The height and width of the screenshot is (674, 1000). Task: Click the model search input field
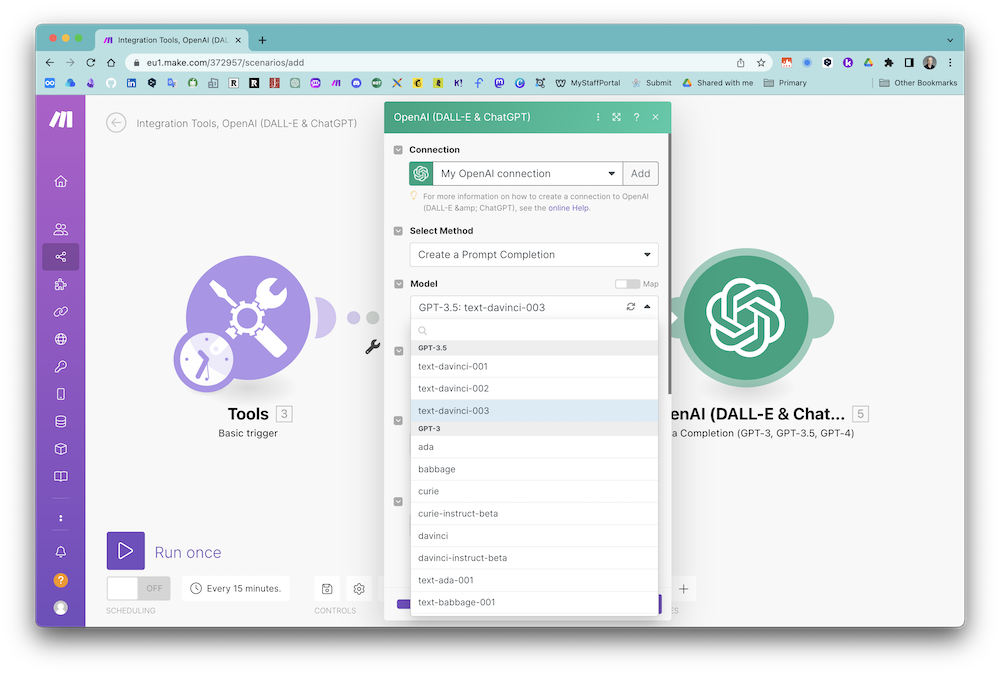point(534,330)
